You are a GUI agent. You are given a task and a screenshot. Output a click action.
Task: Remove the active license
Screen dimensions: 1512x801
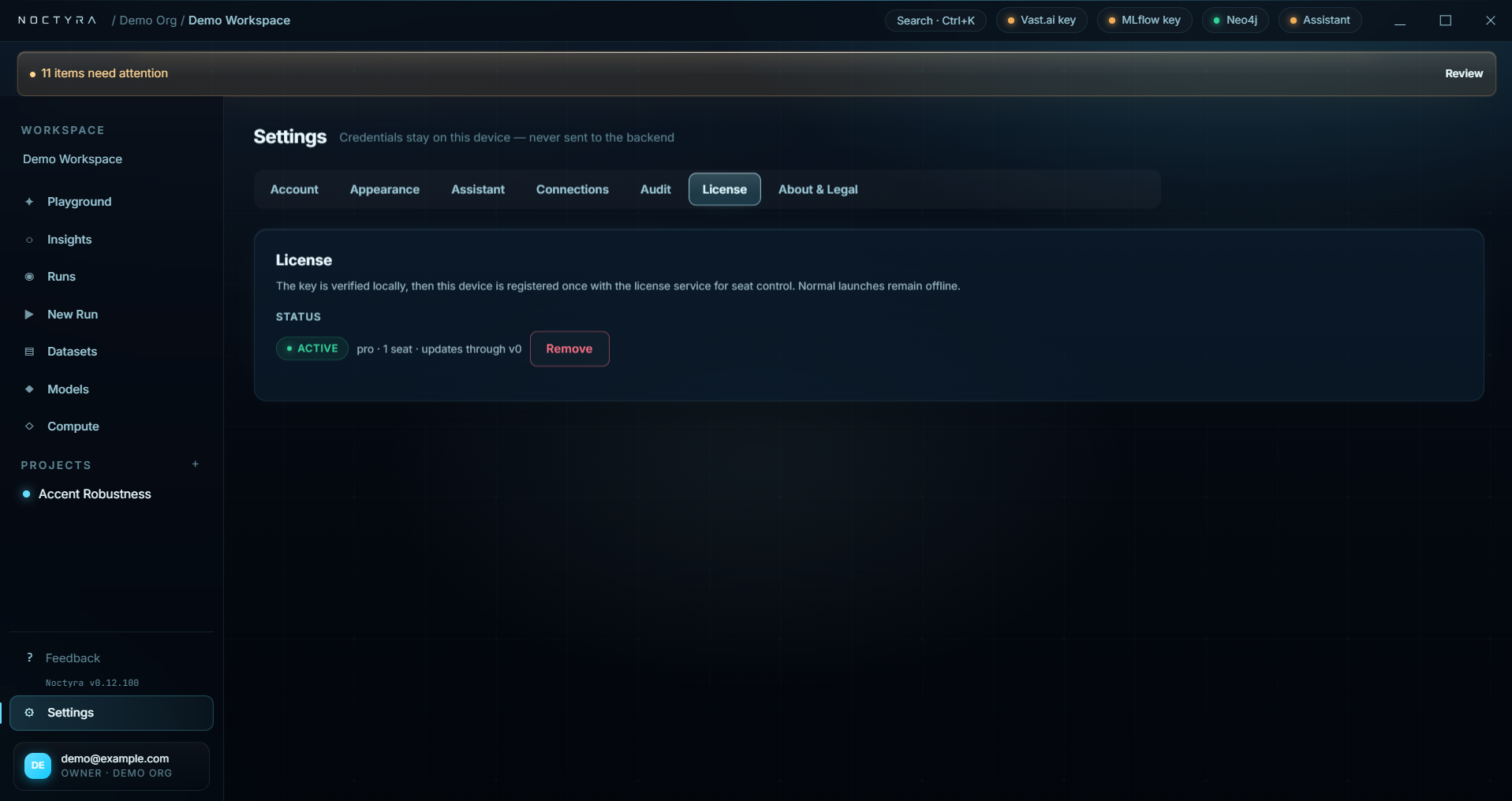(569, 348)
